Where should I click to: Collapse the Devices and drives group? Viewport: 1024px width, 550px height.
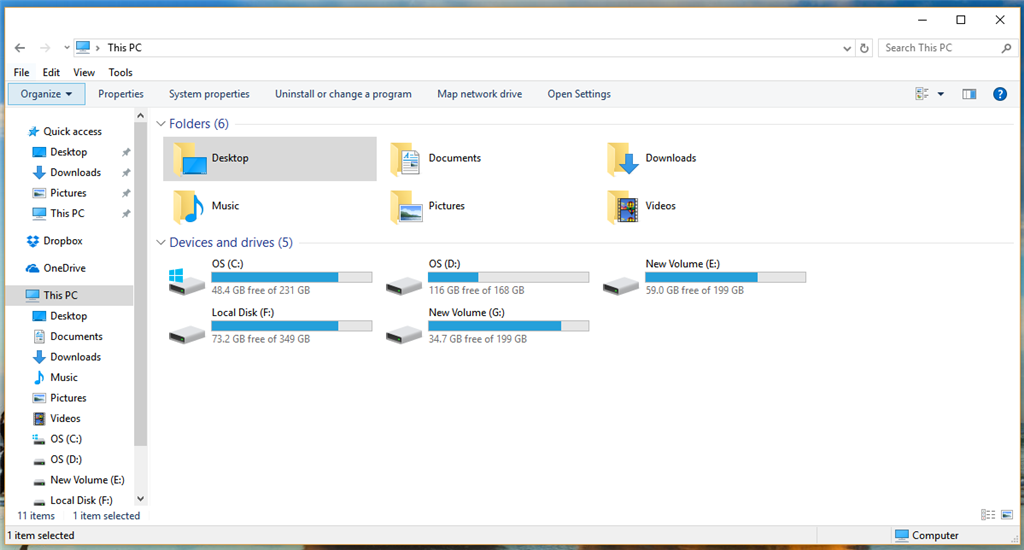(161, 242)
